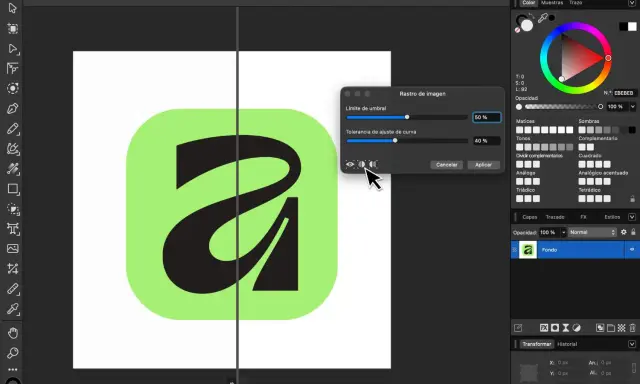Delete layer with the trash icon

632,328
